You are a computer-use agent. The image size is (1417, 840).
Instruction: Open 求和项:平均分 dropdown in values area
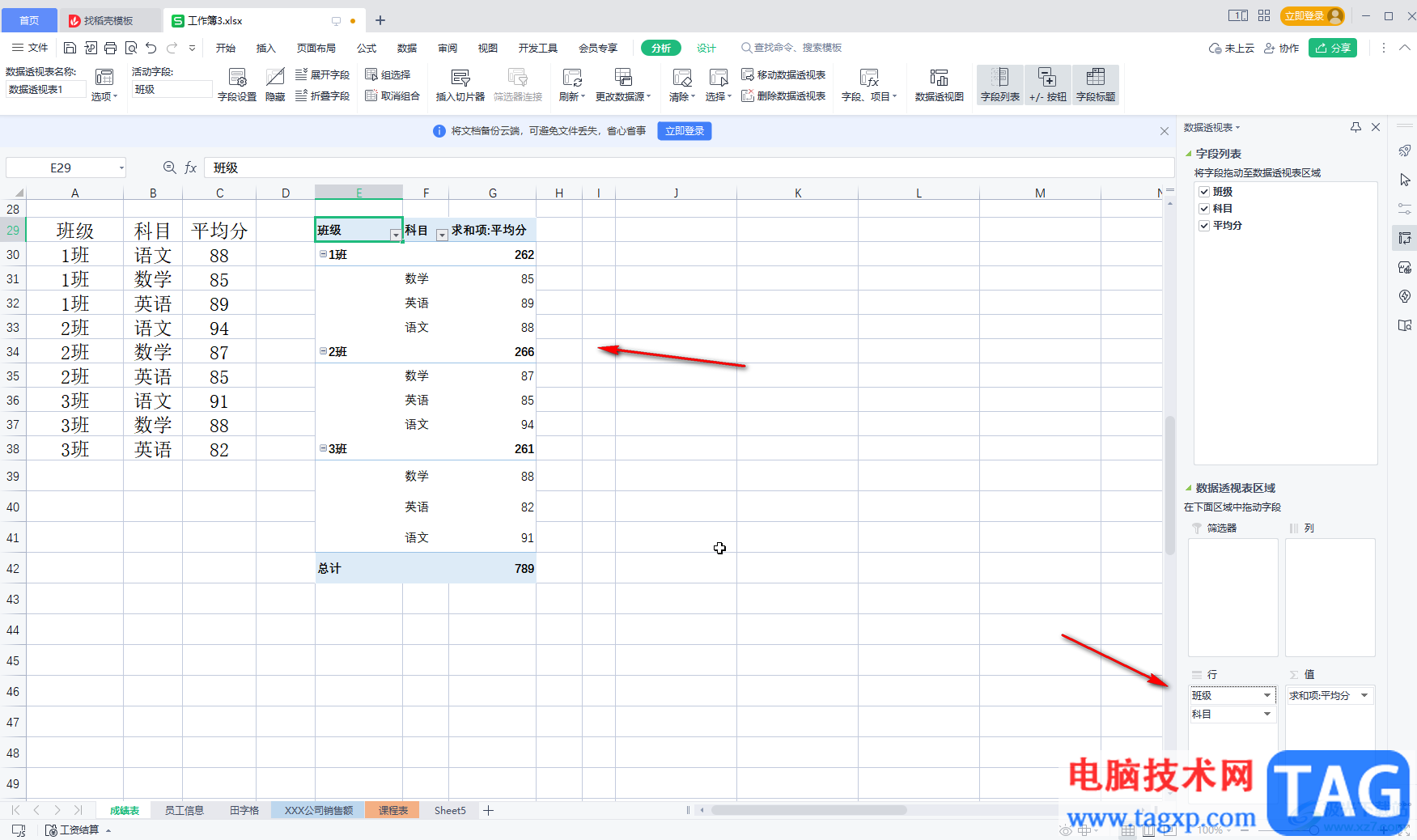click(1364, 695)
